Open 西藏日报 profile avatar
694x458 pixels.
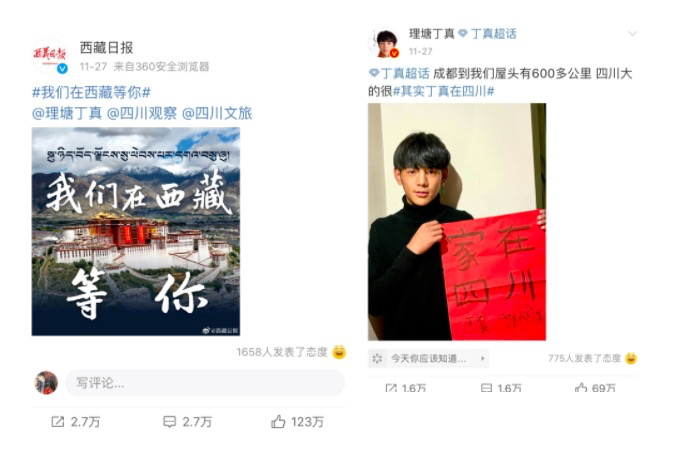click(50, 56)
